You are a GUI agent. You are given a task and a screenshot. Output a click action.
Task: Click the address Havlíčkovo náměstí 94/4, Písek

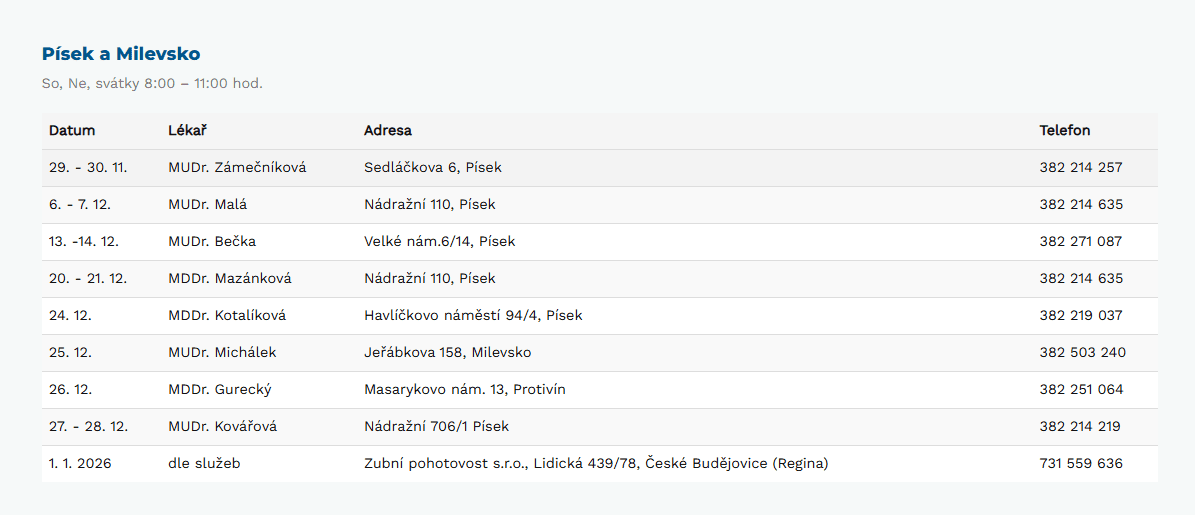coord(473,316)
